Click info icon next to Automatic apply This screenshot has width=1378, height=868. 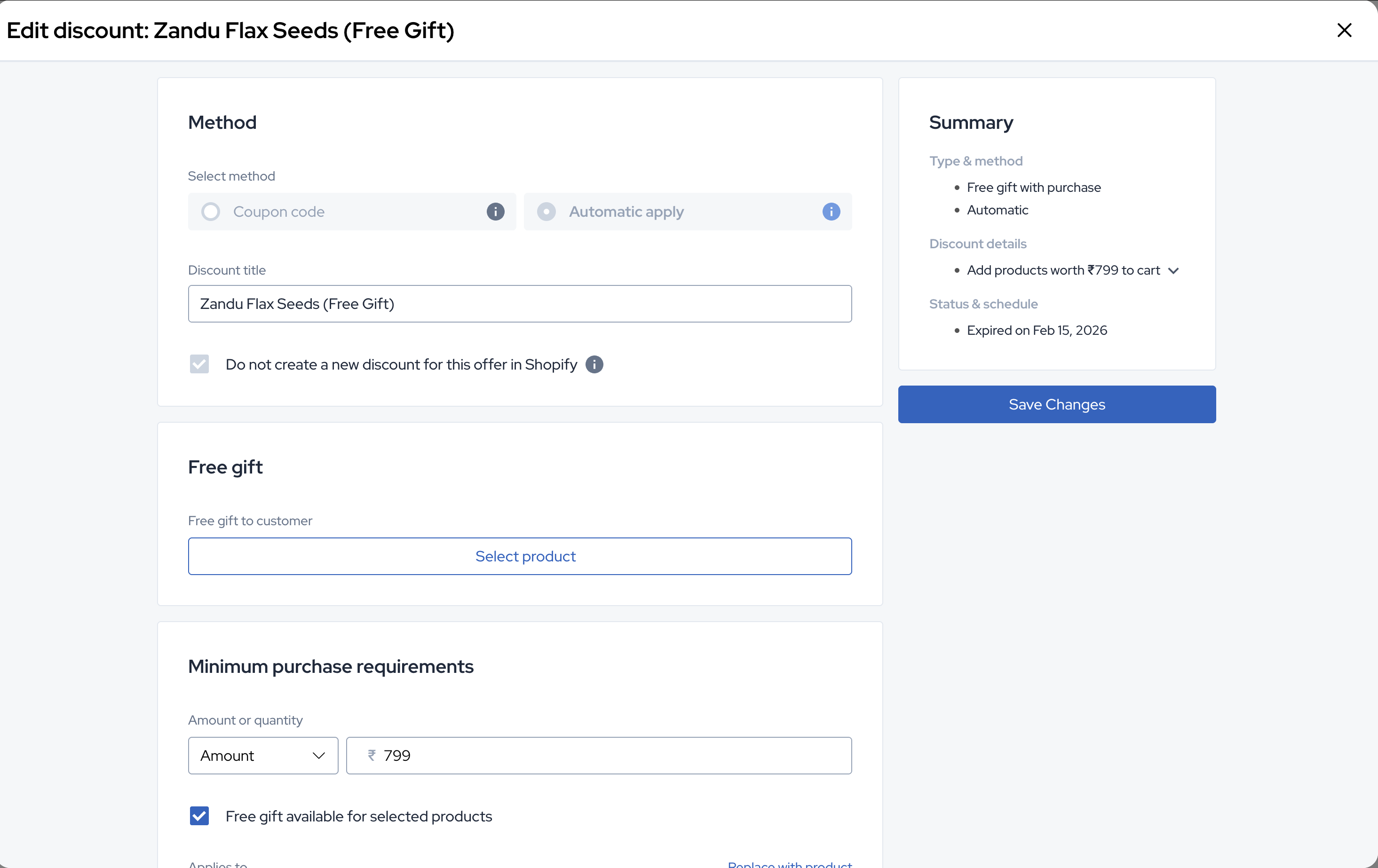pyautogui.click(x=831, y=212)
